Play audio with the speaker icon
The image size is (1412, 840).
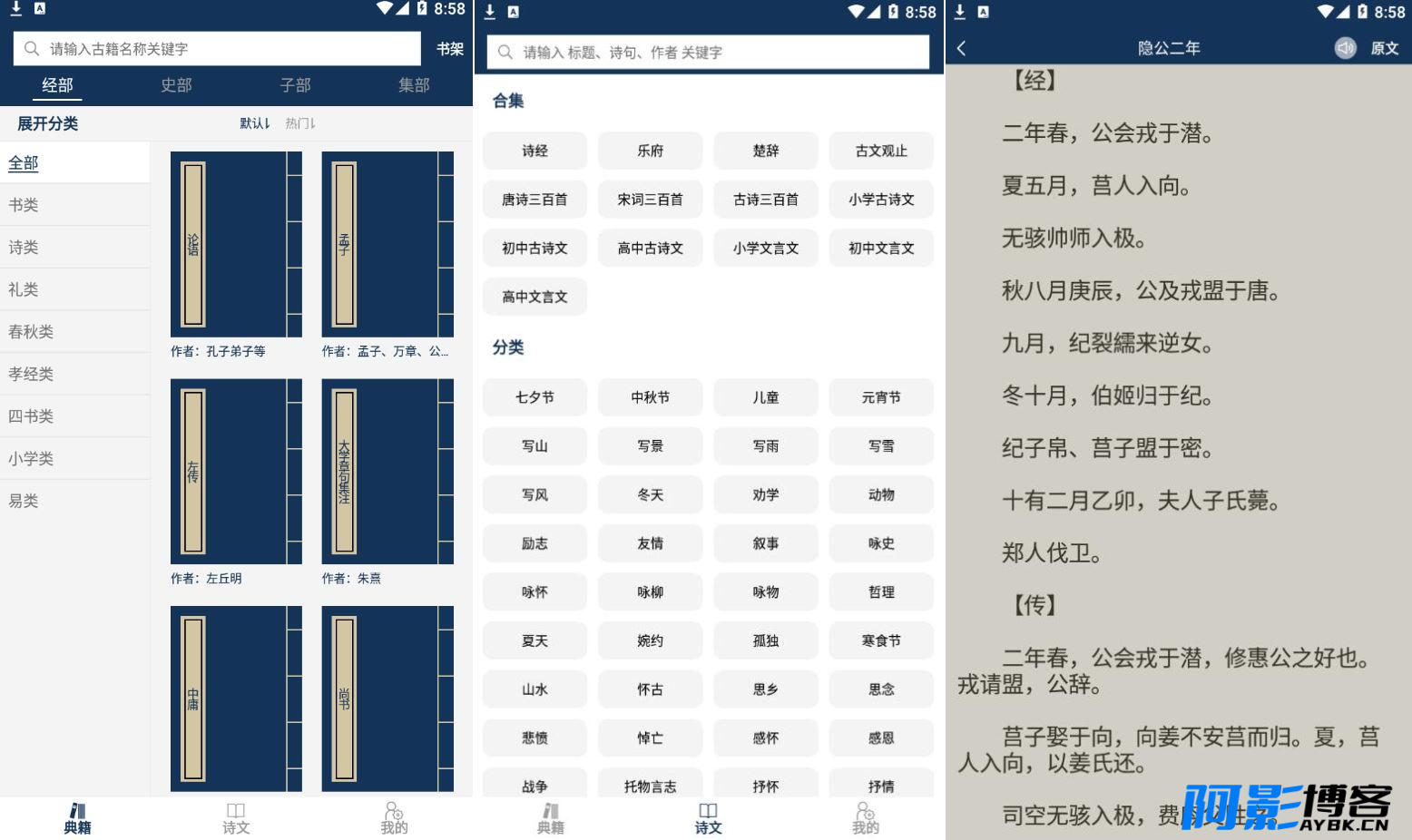coord(1345,48)
